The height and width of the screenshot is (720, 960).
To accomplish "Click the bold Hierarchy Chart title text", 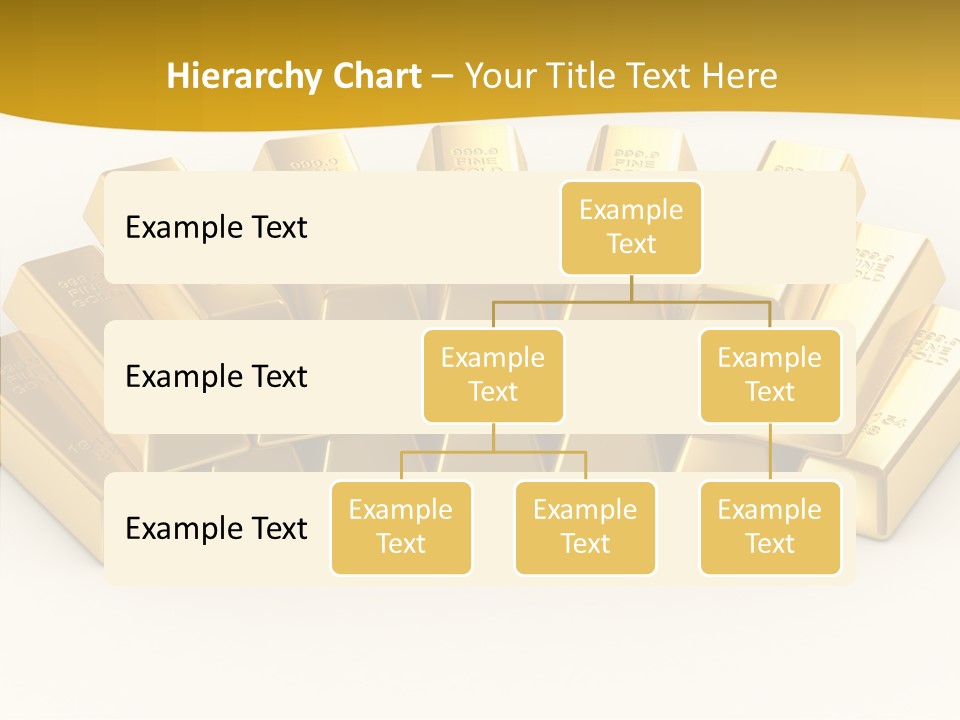I will pos(294,76).
